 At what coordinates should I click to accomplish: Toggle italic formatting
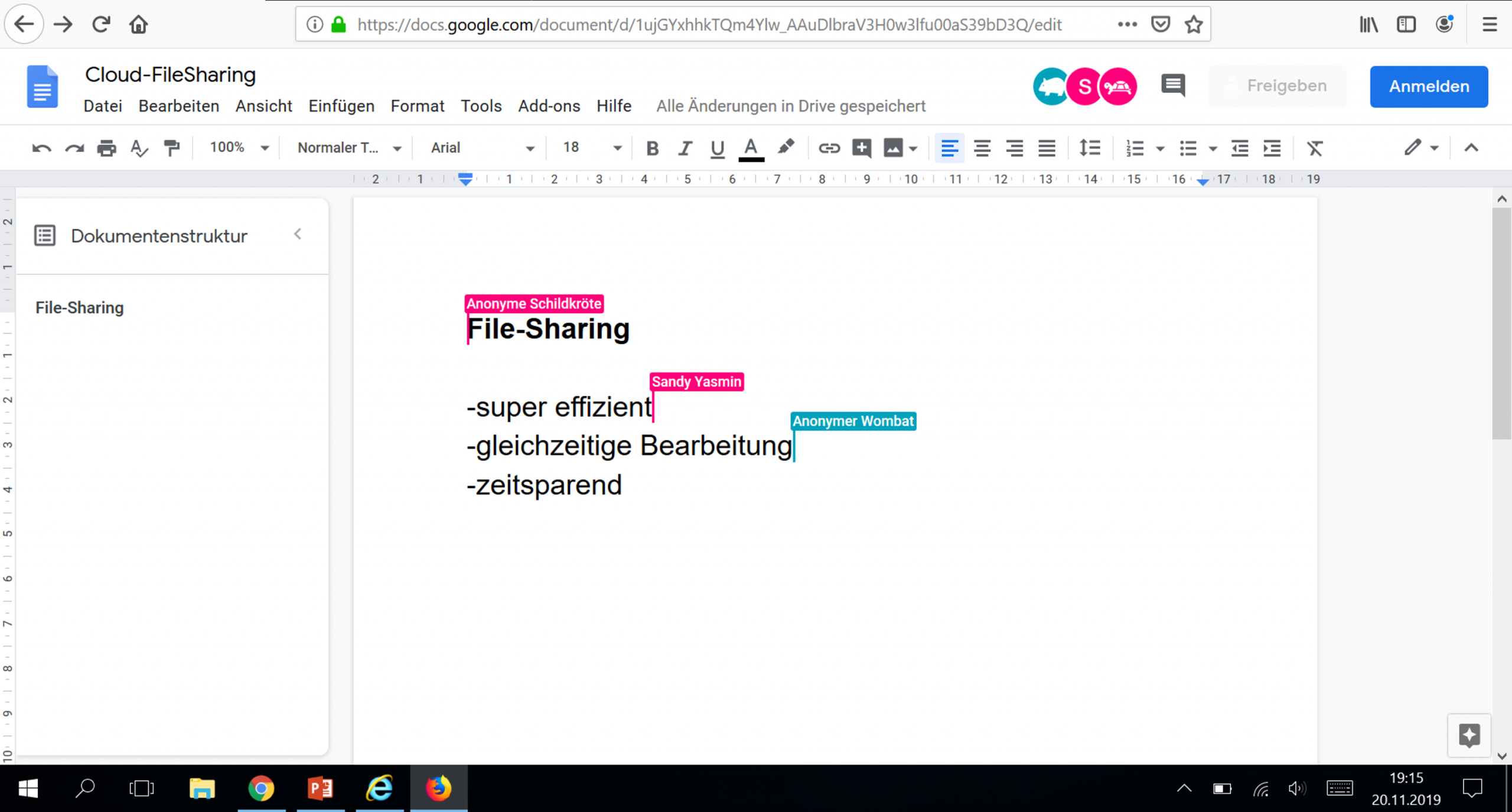pyautogui.click(x=685, y=148)
